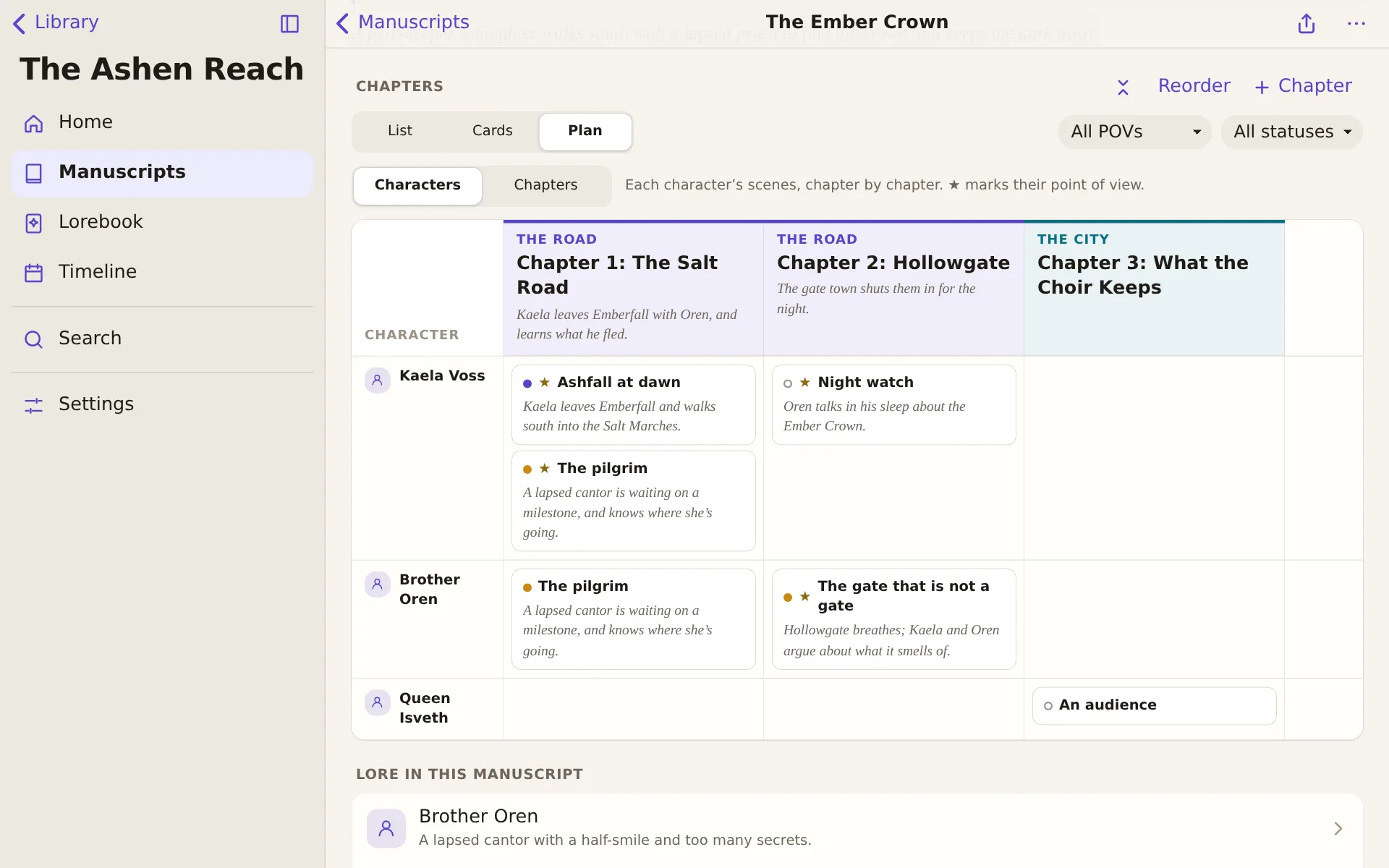Open the All POVs dropdown
This screenshot has height=868, width=1389.
1134,132
